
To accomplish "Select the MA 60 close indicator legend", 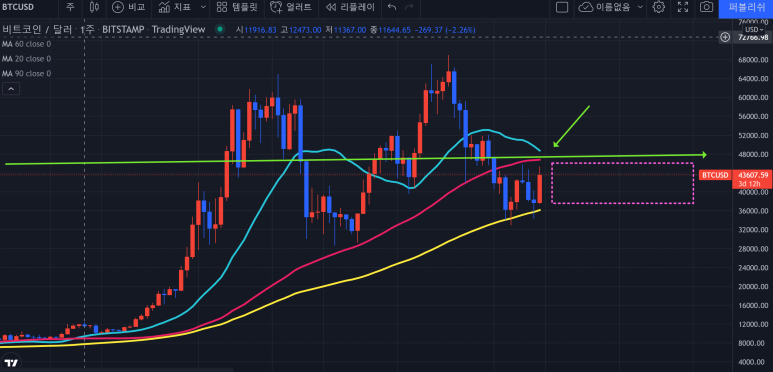I will click(x=27, y=44).
